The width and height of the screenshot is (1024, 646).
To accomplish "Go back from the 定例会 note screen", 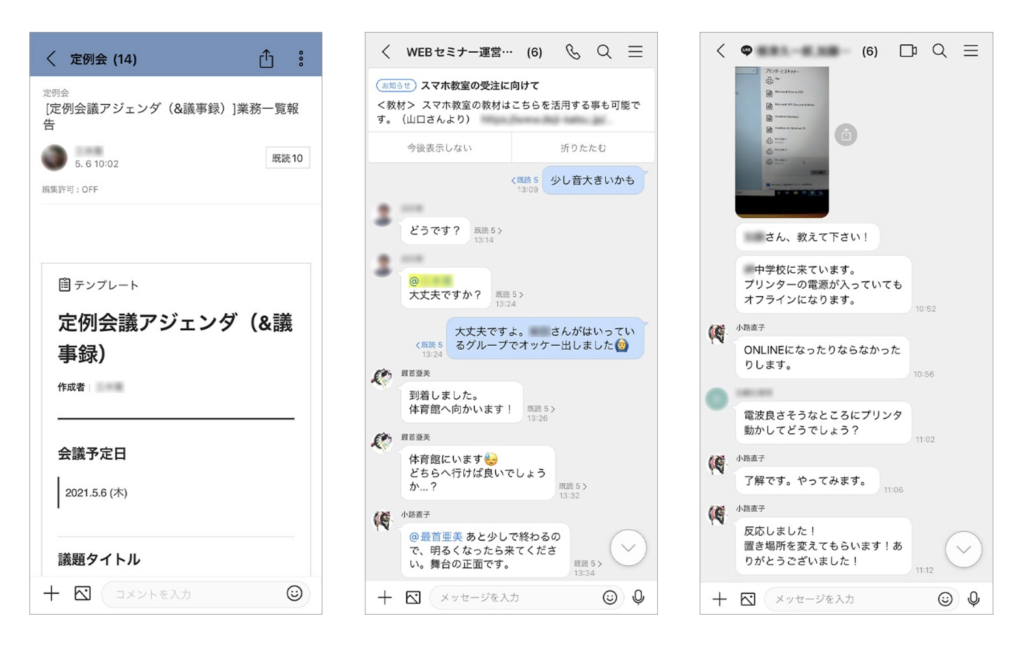I will 51,59.
